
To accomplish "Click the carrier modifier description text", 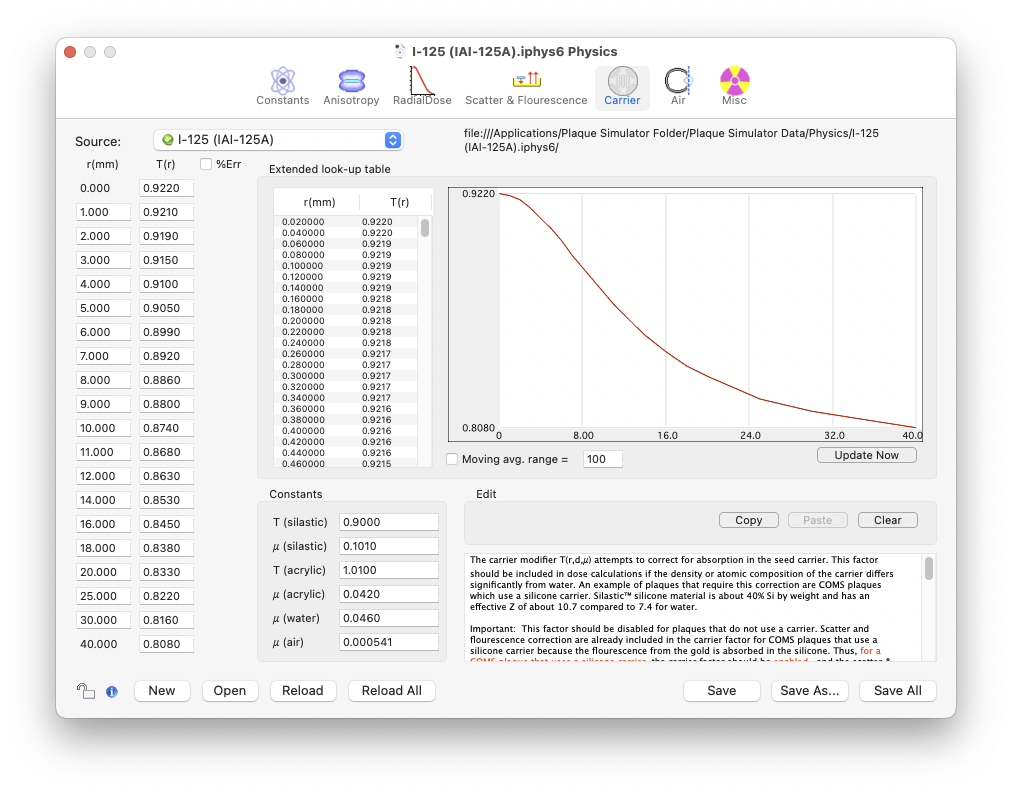I will [694, 607].
